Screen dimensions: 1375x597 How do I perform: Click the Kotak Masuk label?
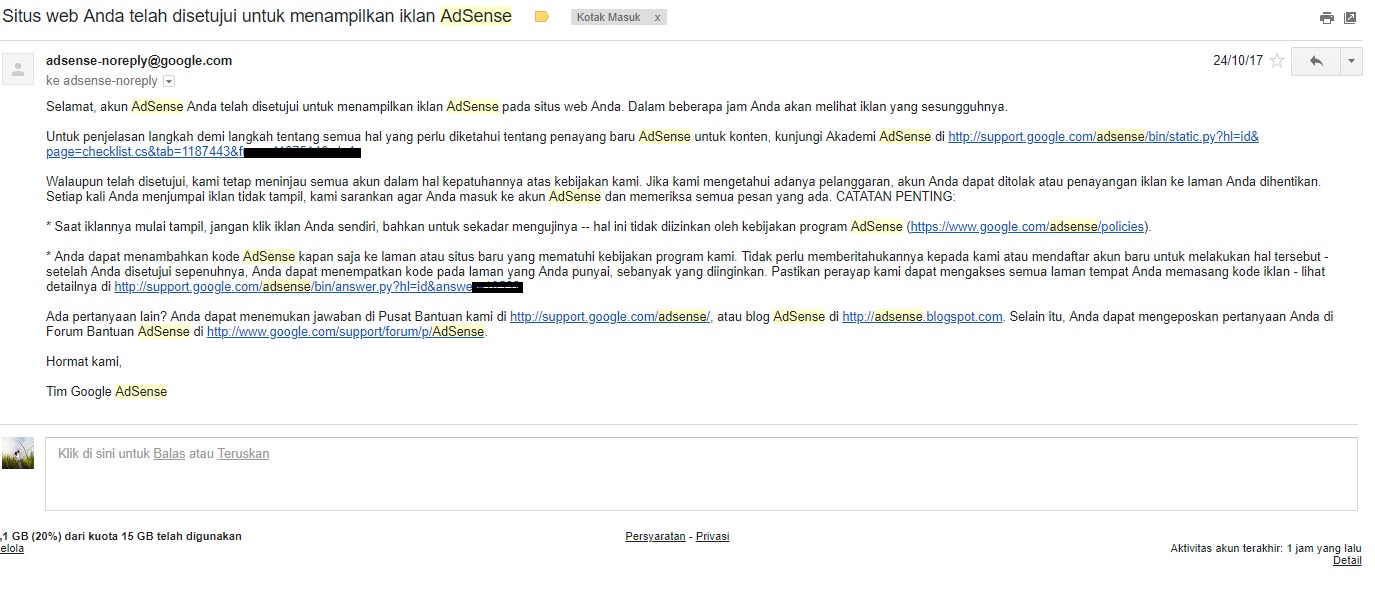tap(607, 18)
